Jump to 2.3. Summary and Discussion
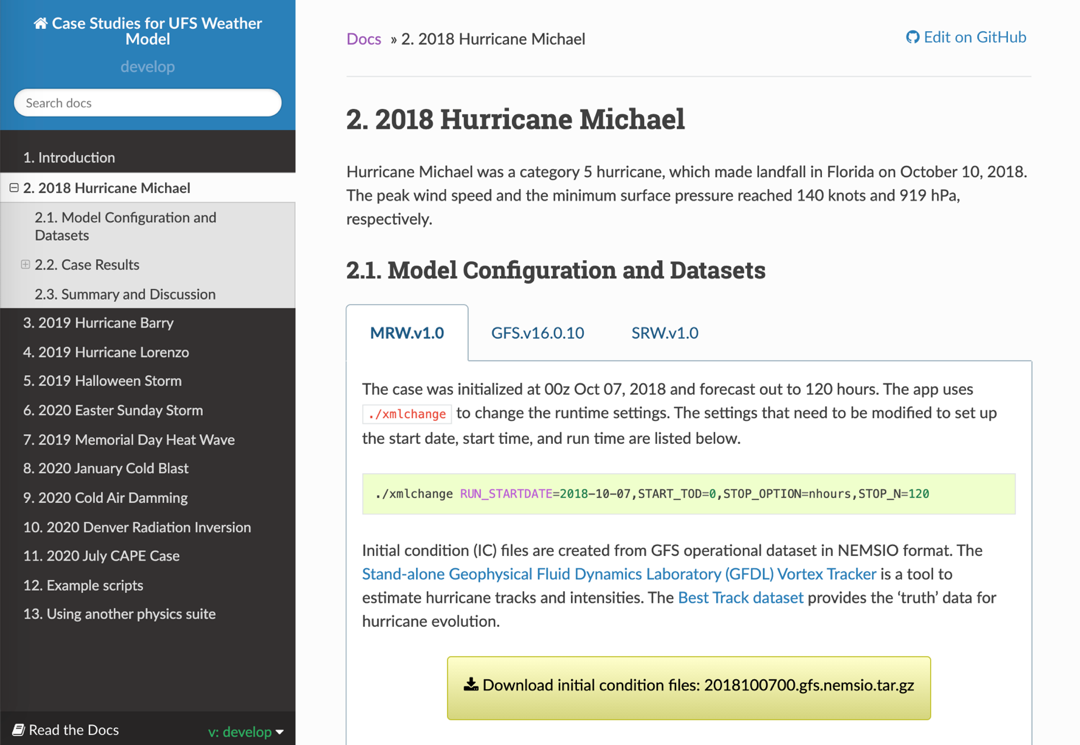1080x745 pixels. pos(147,294)
